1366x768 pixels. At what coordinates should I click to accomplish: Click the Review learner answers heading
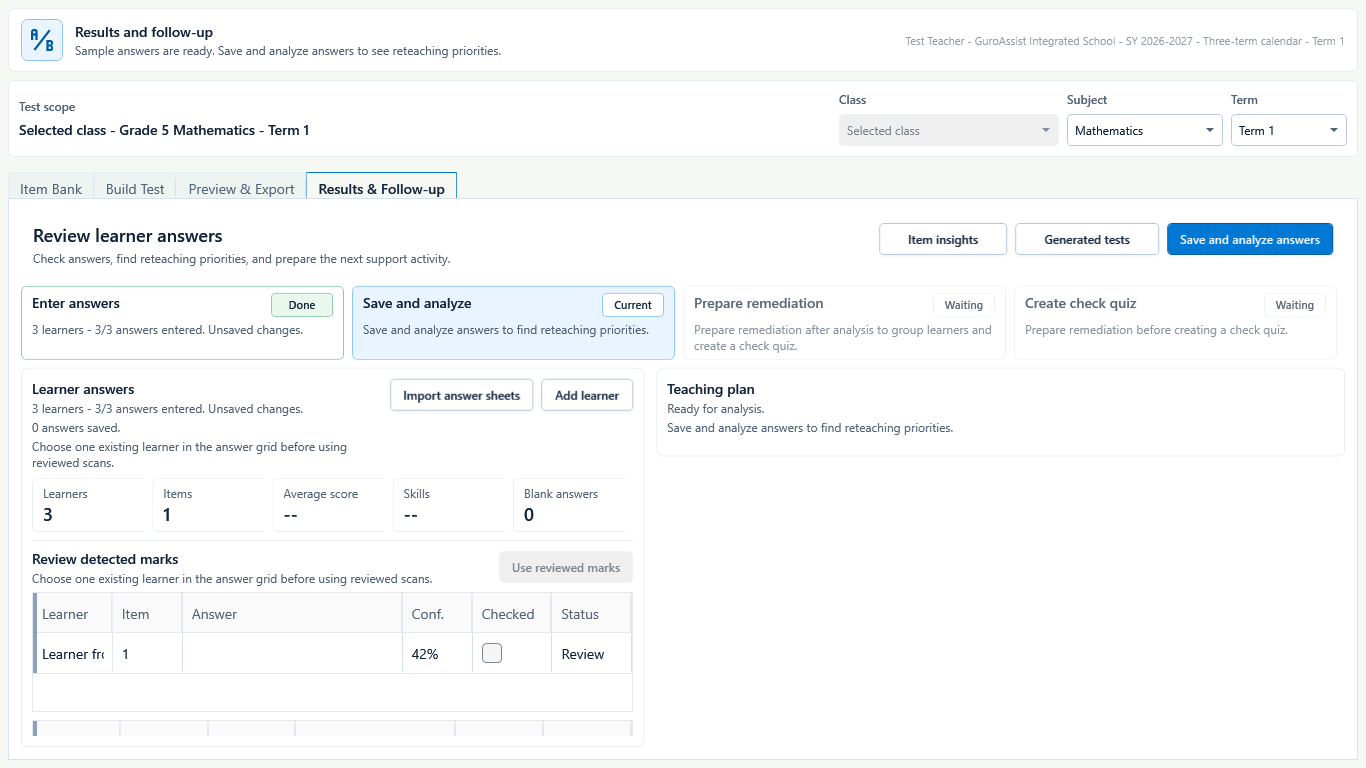pos(128,236)
